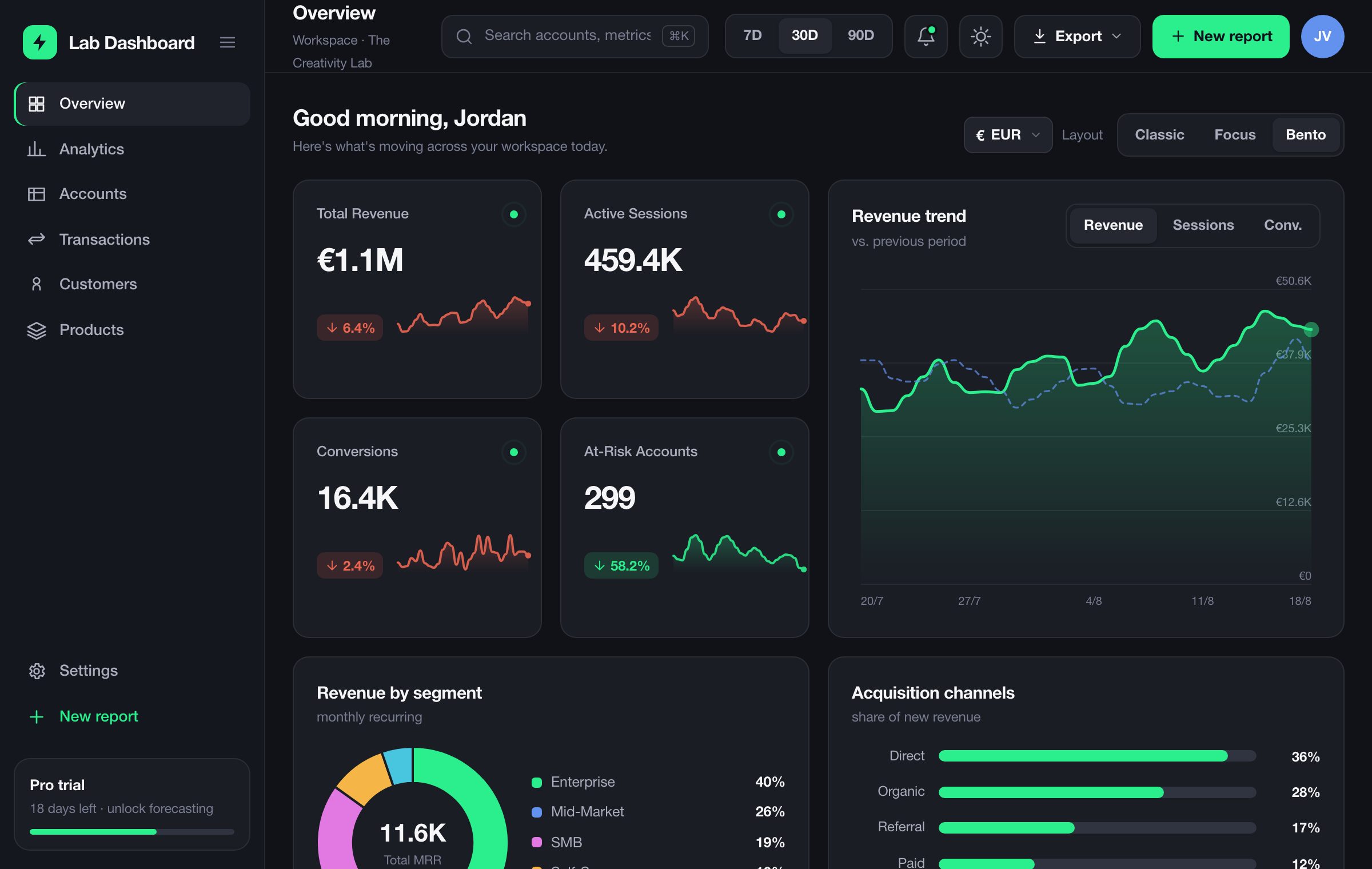Open the Export dropdown menu
Viewport: 1372px width, 869px height.
1077,37
